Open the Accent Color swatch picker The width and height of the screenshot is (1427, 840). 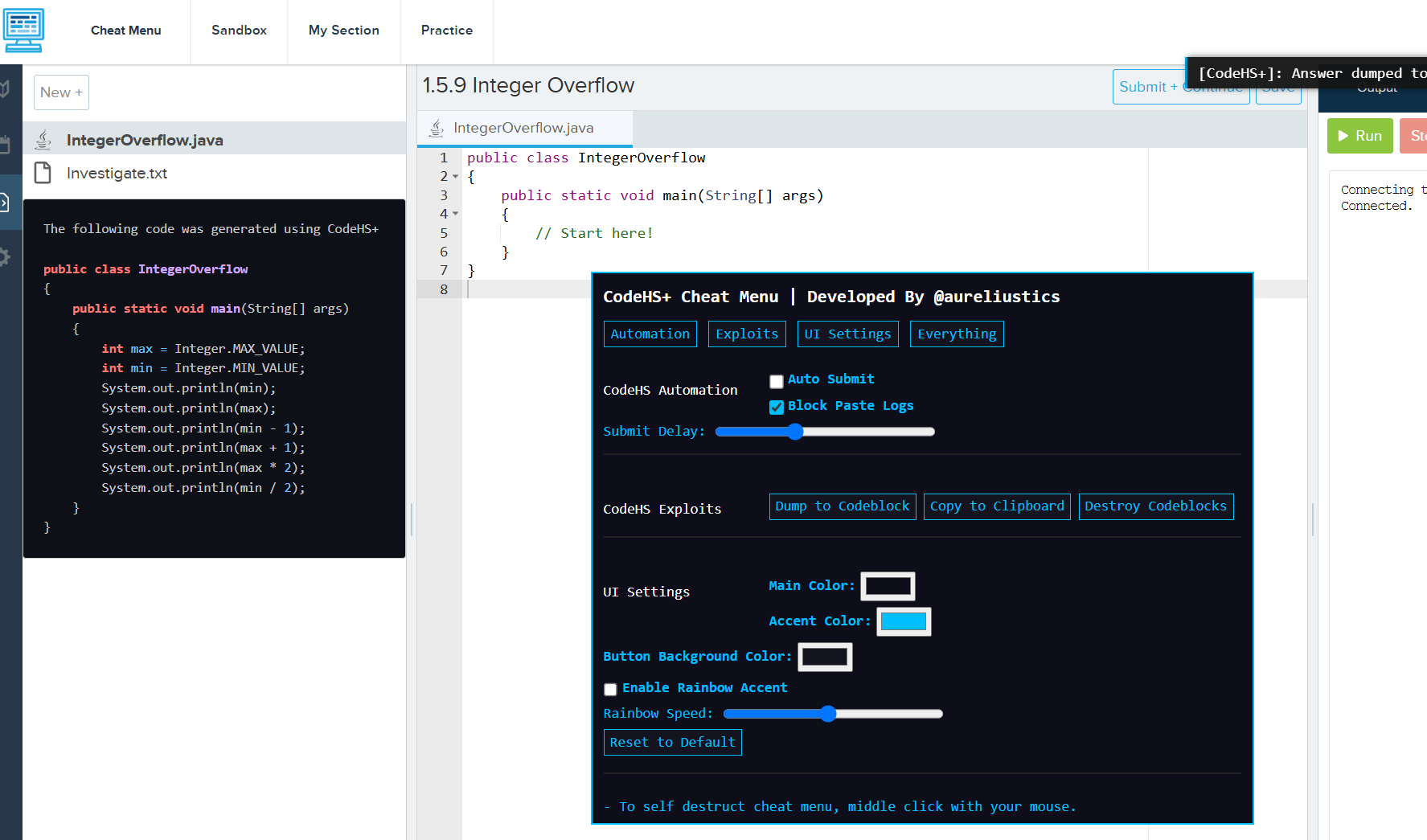[x=904, y=621]
